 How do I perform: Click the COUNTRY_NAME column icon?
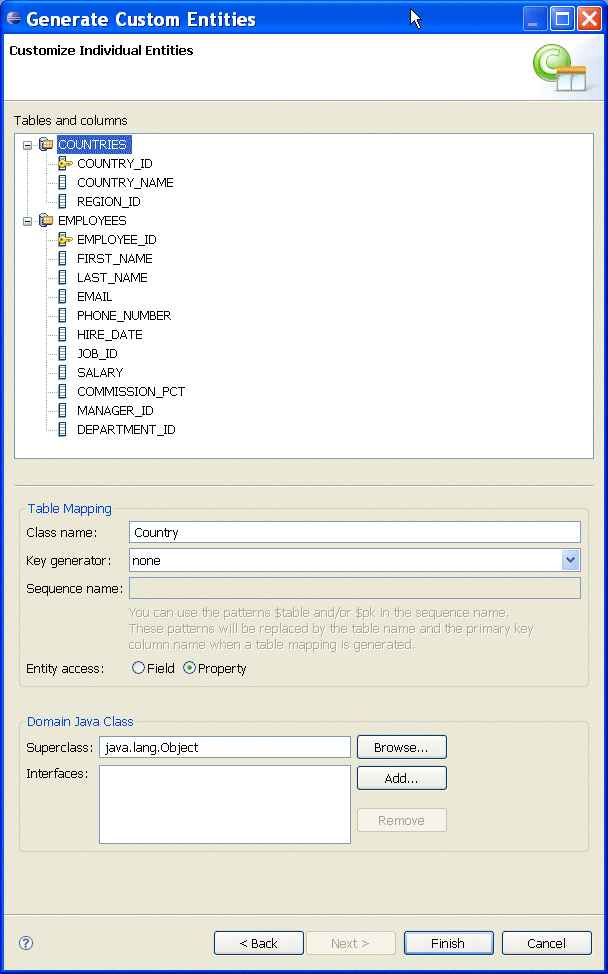62,183
